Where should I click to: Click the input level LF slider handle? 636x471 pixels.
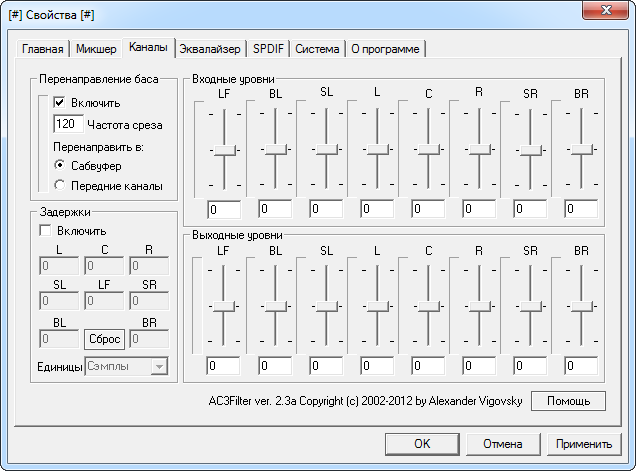(224, 150)
